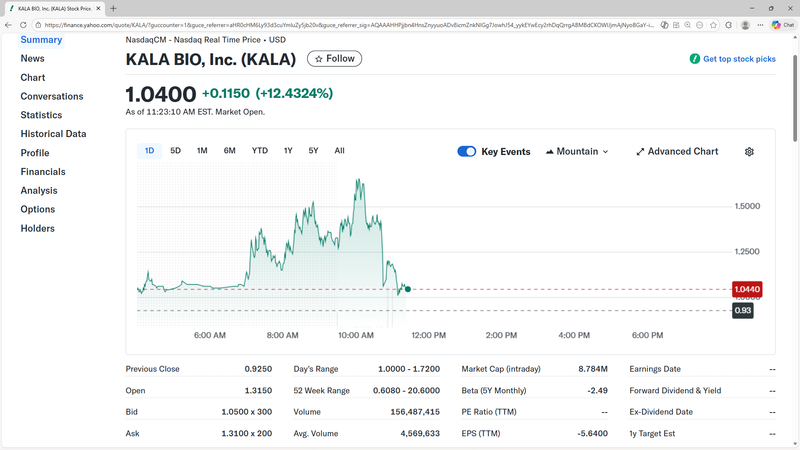The height and width of the screenshot is (450, 800).
Task: Click the 1.0400 current price
Action: 161,94
